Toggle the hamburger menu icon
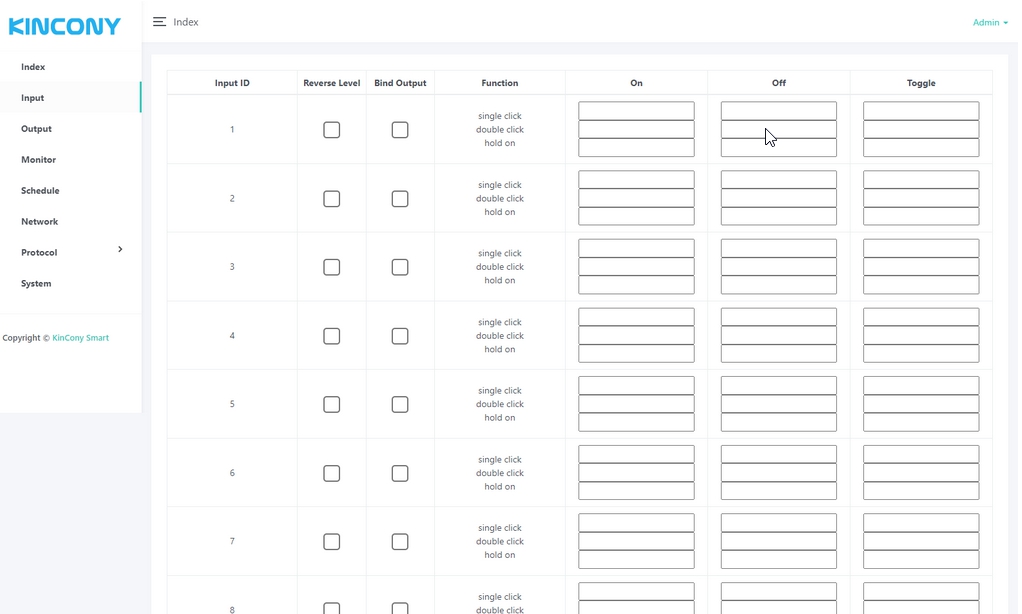The image size is (1022, 614). coord(159,22)
